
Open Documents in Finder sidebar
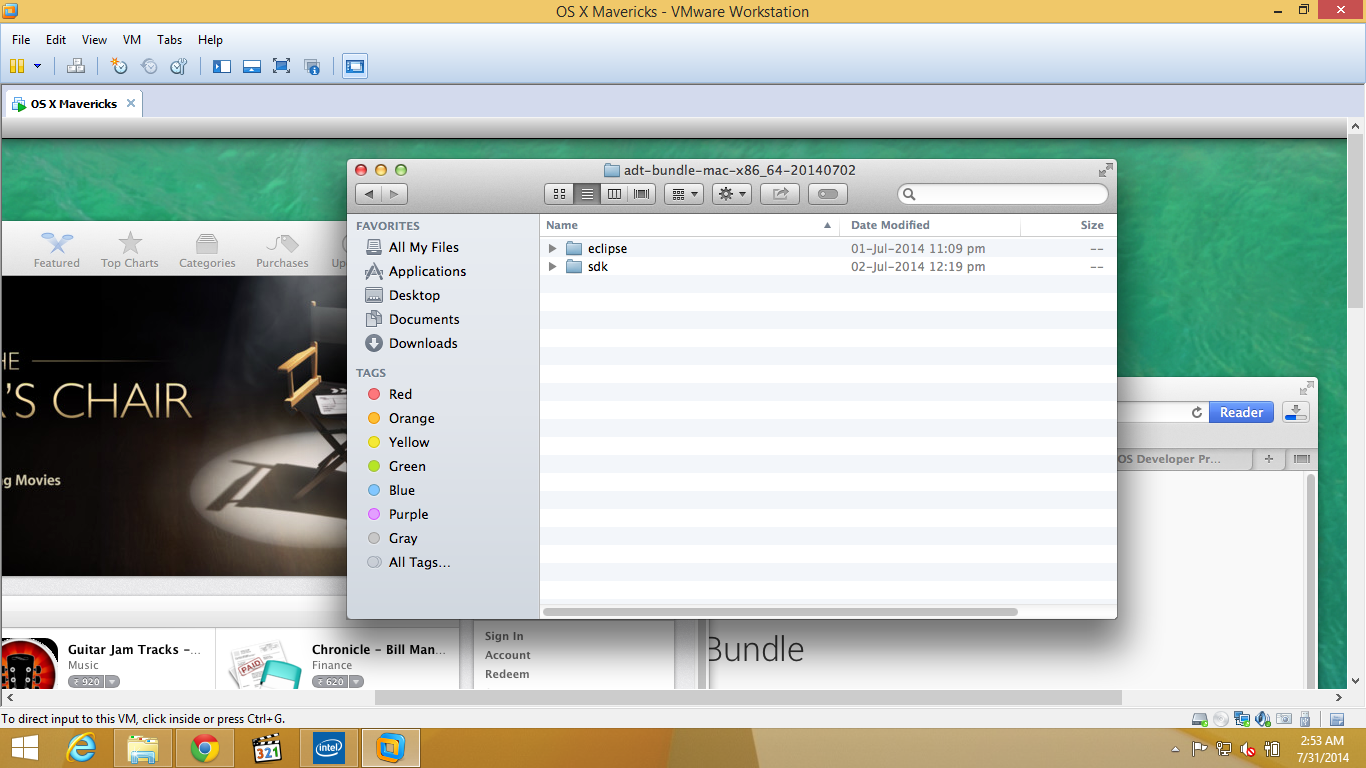424,319
